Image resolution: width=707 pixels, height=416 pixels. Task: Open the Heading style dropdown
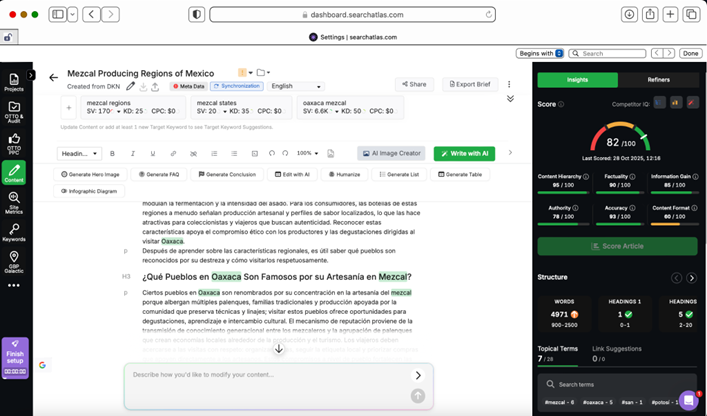pos(79,154)
